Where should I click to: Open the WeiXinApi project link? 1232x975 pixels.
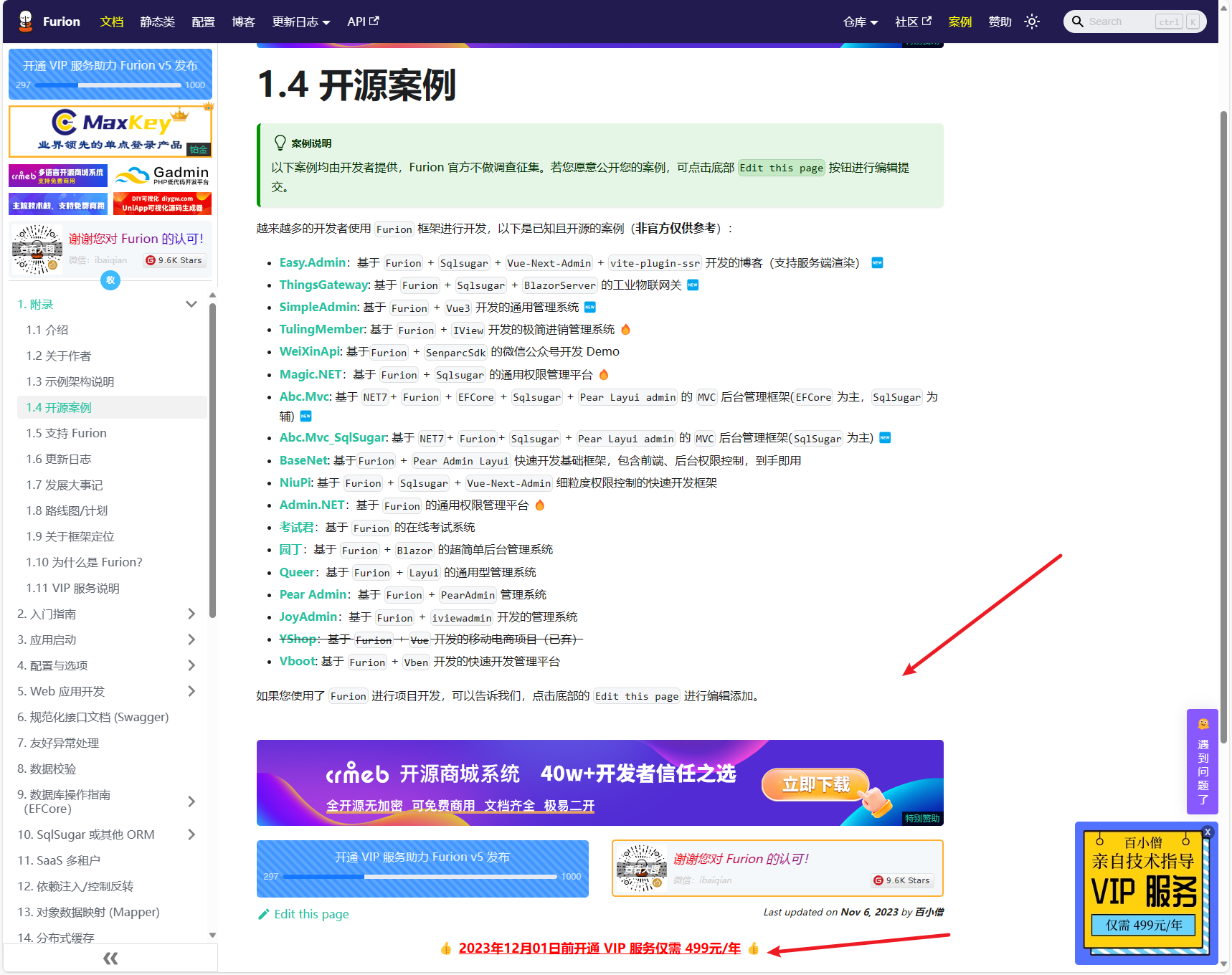[310, 351]
